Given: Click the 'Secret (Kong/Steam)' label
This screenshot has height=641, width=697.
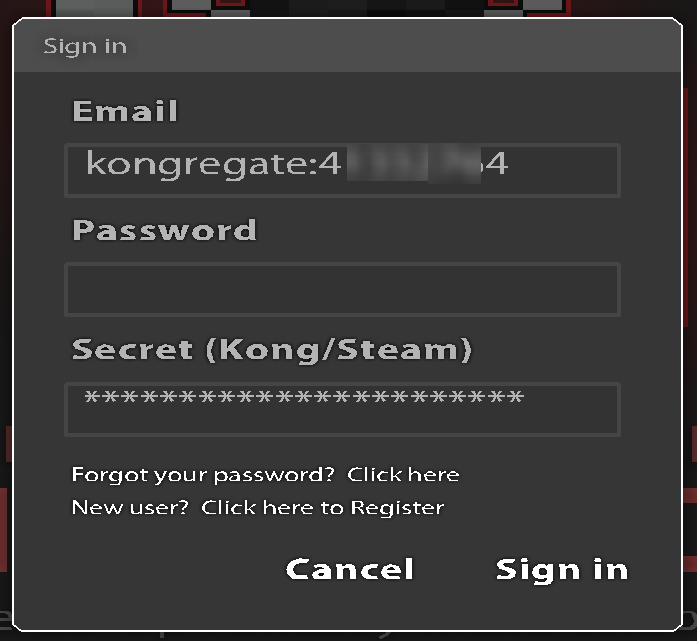Looking at the screenshot, I should point(272,350).
